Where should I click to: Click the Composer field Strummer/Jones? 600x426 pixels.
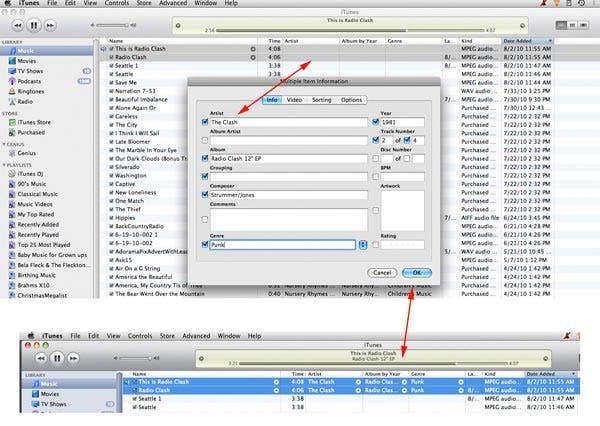coord(289,195)
